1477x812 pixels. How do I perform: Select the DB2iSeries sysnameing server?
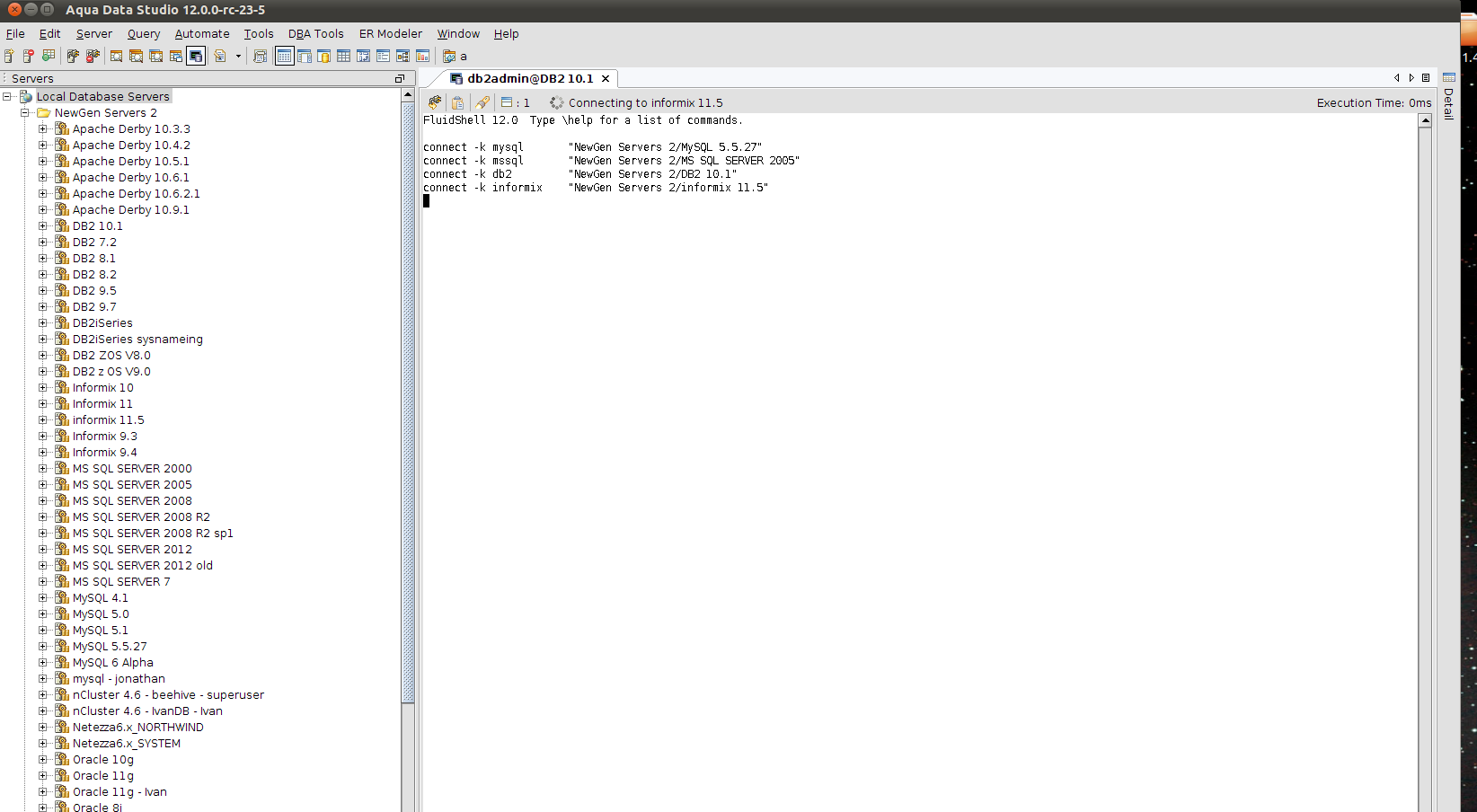pos(137,340)
